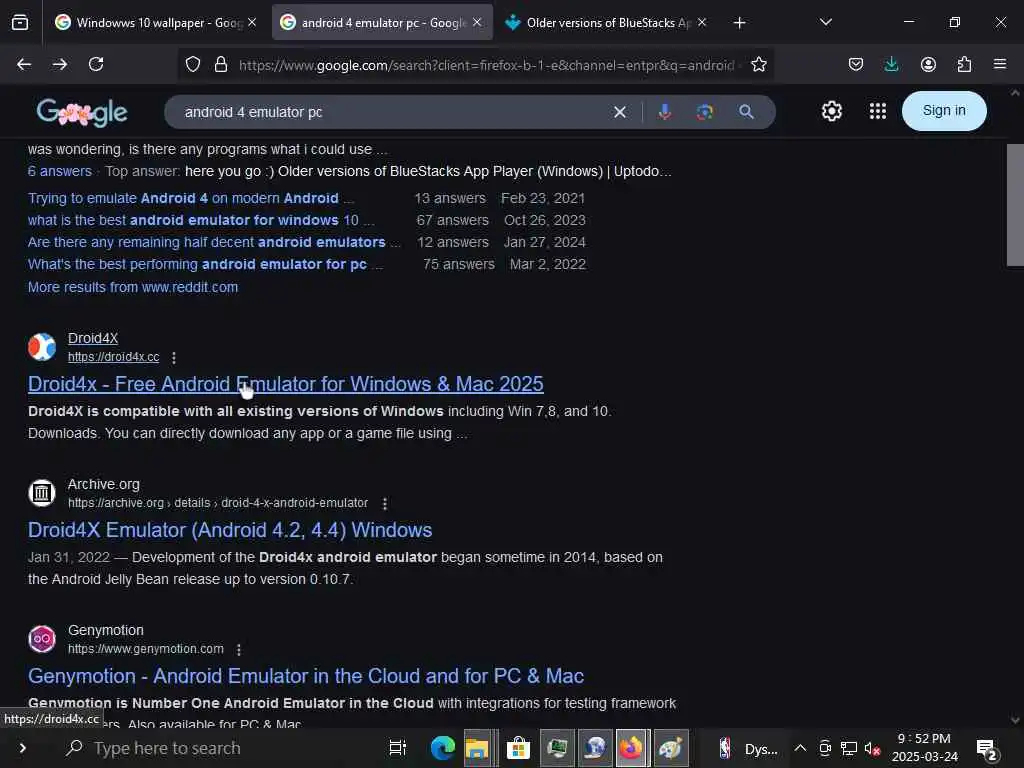Open more options for Droid4X result
Image resolution: width=1024 pixels, height=768 pixels.
[174, 358]
